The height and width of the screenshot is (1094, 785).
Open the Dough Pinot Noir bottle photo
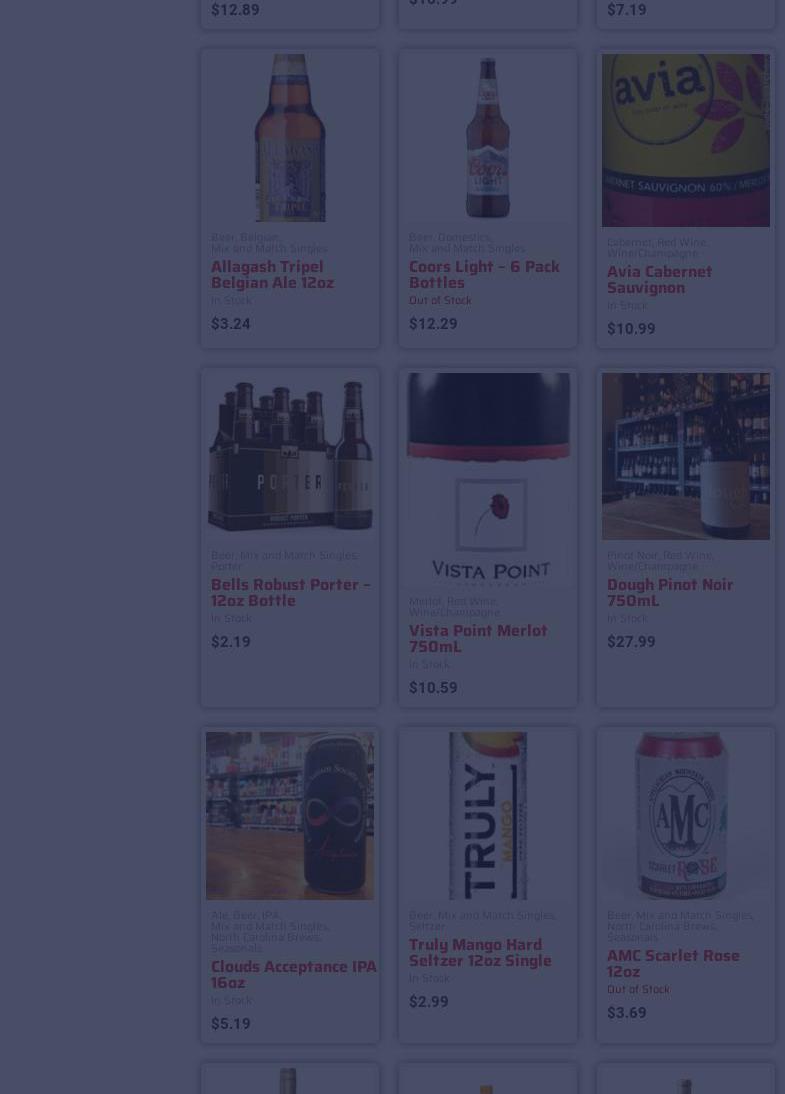(686, 456)
